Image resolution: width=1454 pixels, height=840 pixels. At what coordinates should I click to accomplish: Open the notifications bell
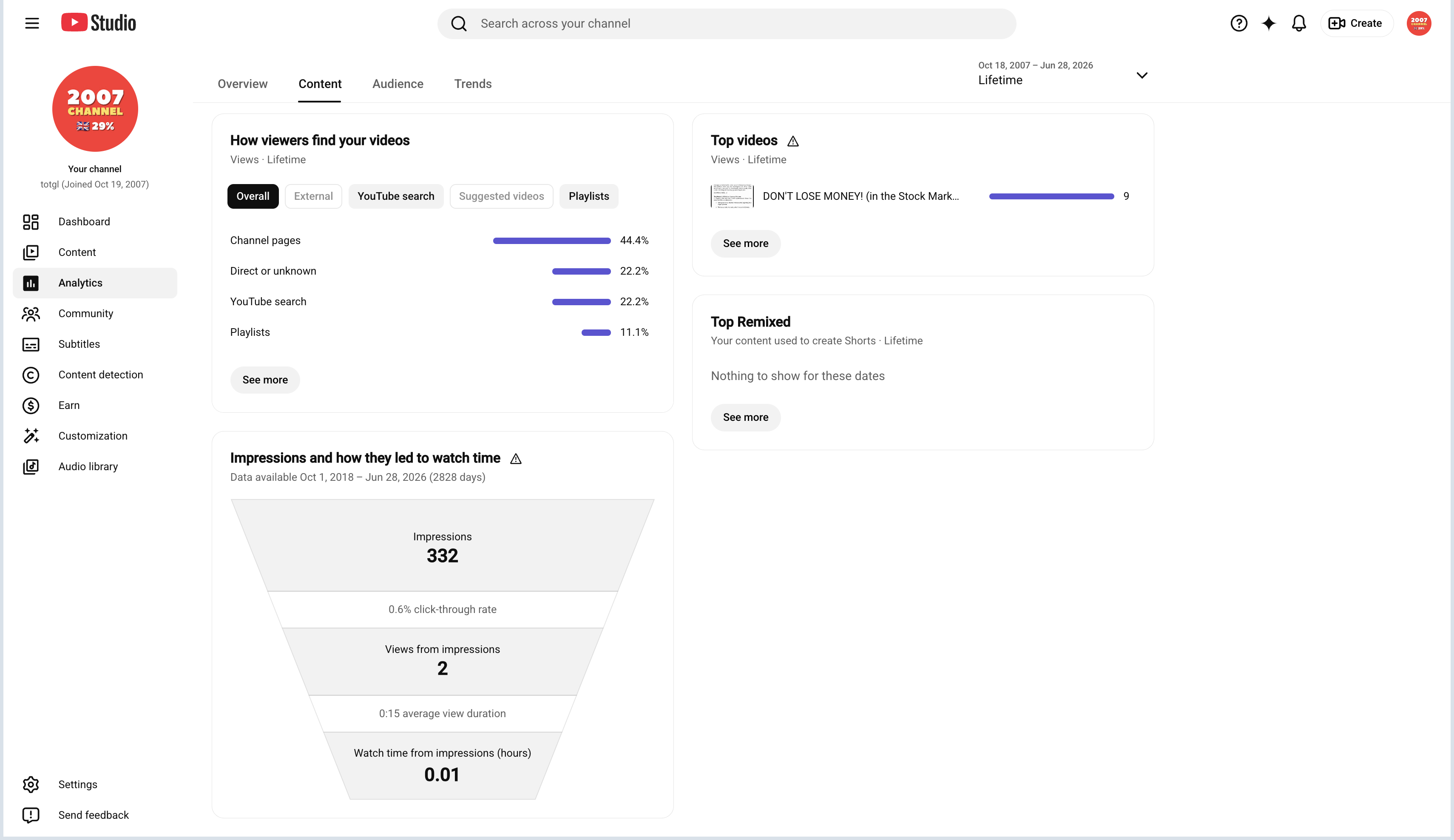[x=1298, y=23]
